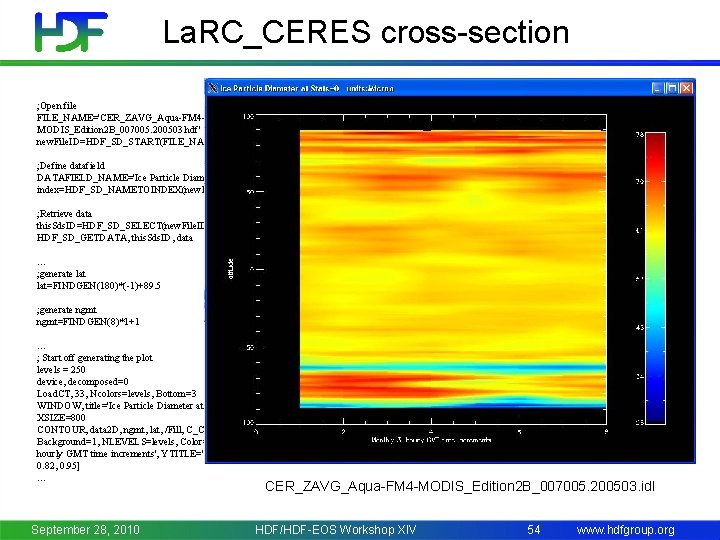720x540 pixels.
Task: Maximize the Ice Particle Diameter plot window
Action: pyautogui.click(x=672, y=88)
